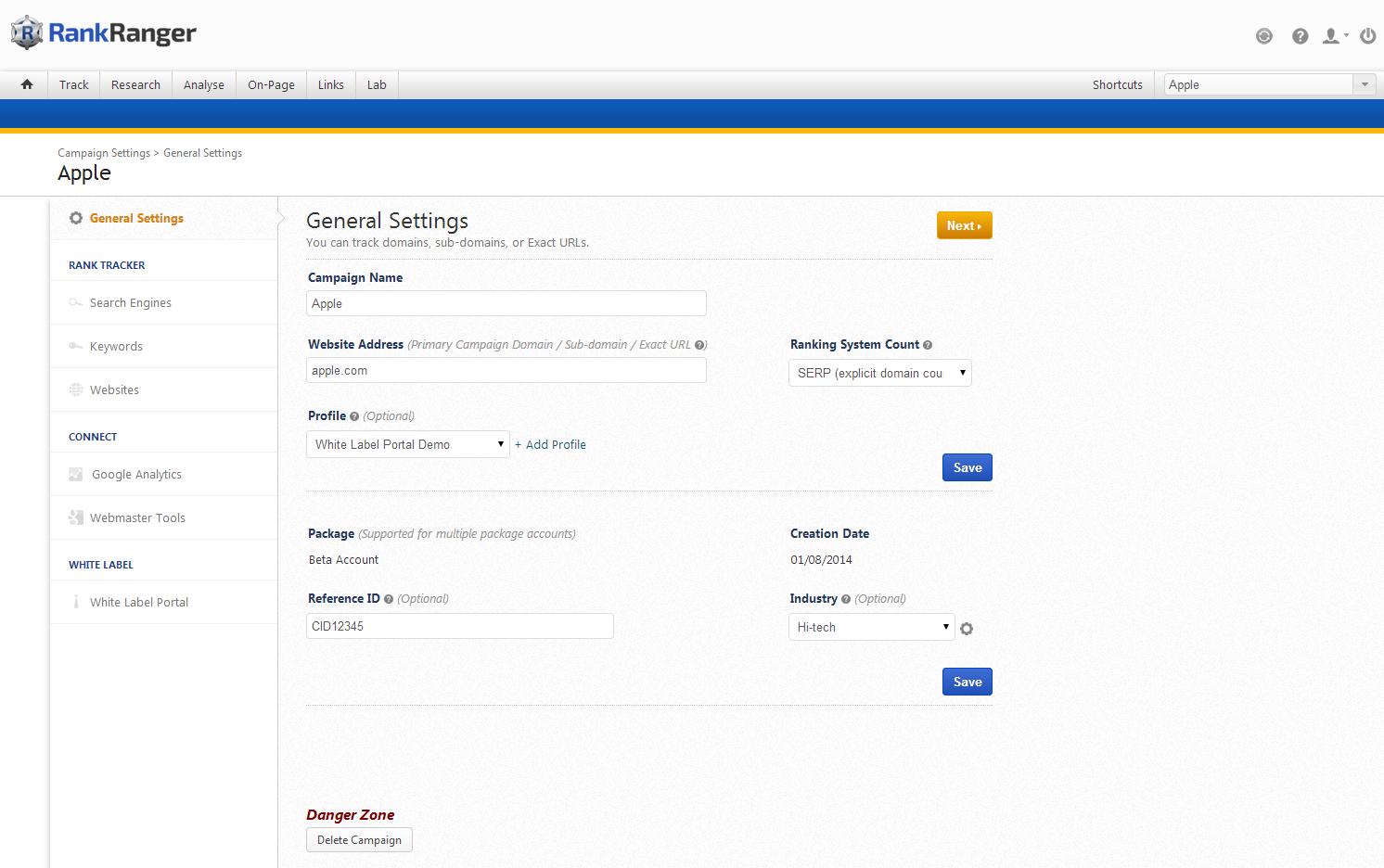Click the Ranking System Count help icon
This screenshot has height=868, width=1384.
(928, 345)
